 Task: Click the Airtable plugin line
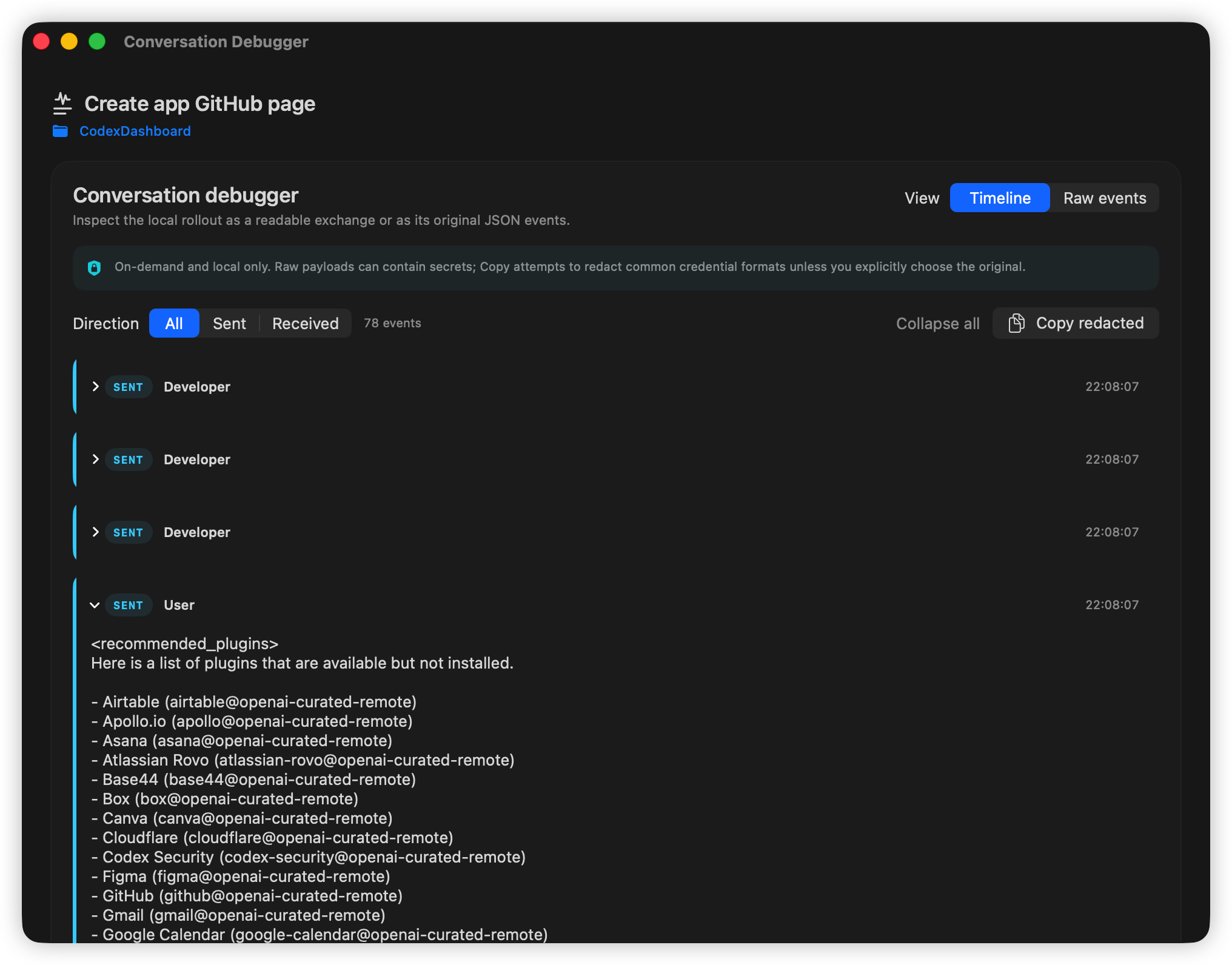point(254,702)
